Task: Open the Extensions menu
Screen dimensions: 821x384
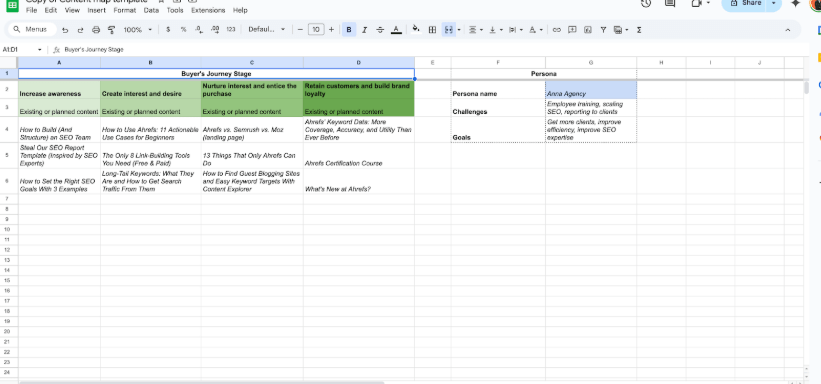Action: [208, 10]
